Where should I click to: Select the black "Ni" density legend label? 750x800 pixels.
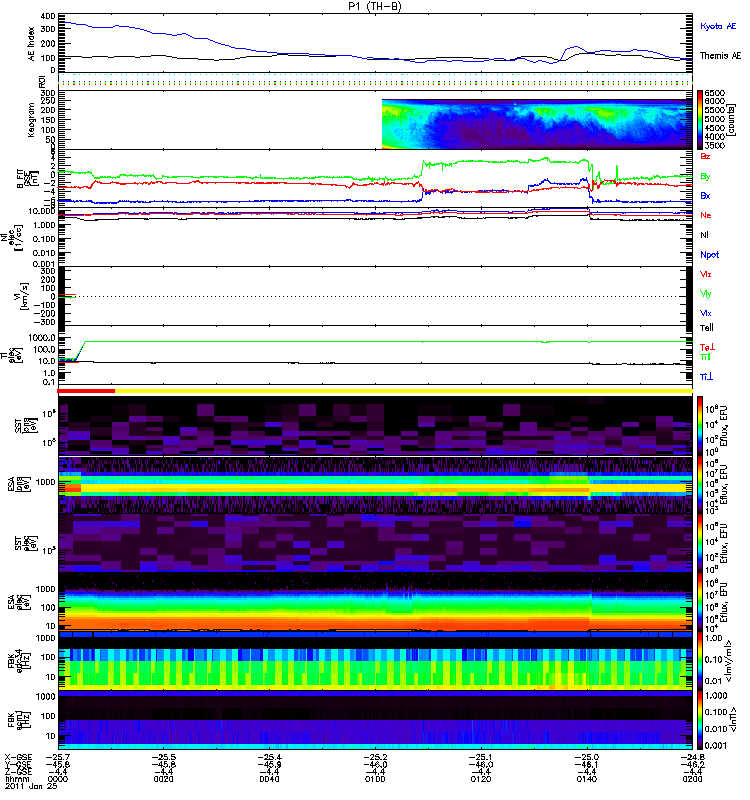704,235
